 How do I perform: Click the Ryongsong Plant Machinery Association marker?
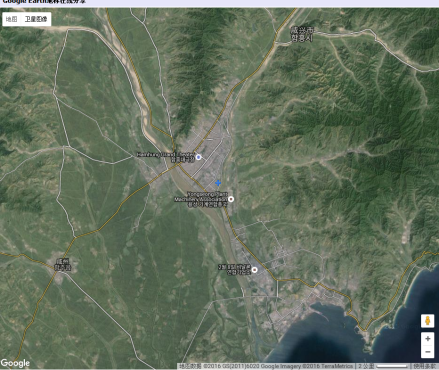pos(231,199)
